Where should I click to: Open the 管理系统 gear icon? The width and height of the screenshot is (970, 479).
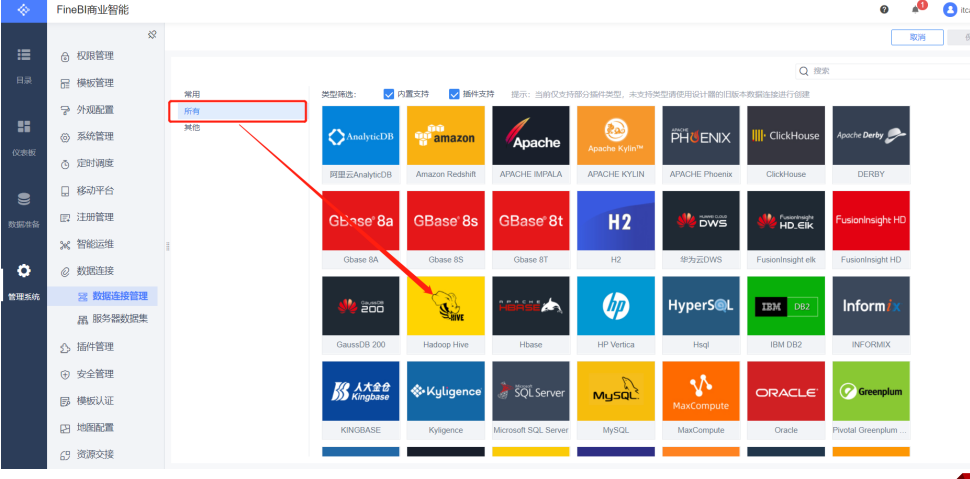click(24, 271)
